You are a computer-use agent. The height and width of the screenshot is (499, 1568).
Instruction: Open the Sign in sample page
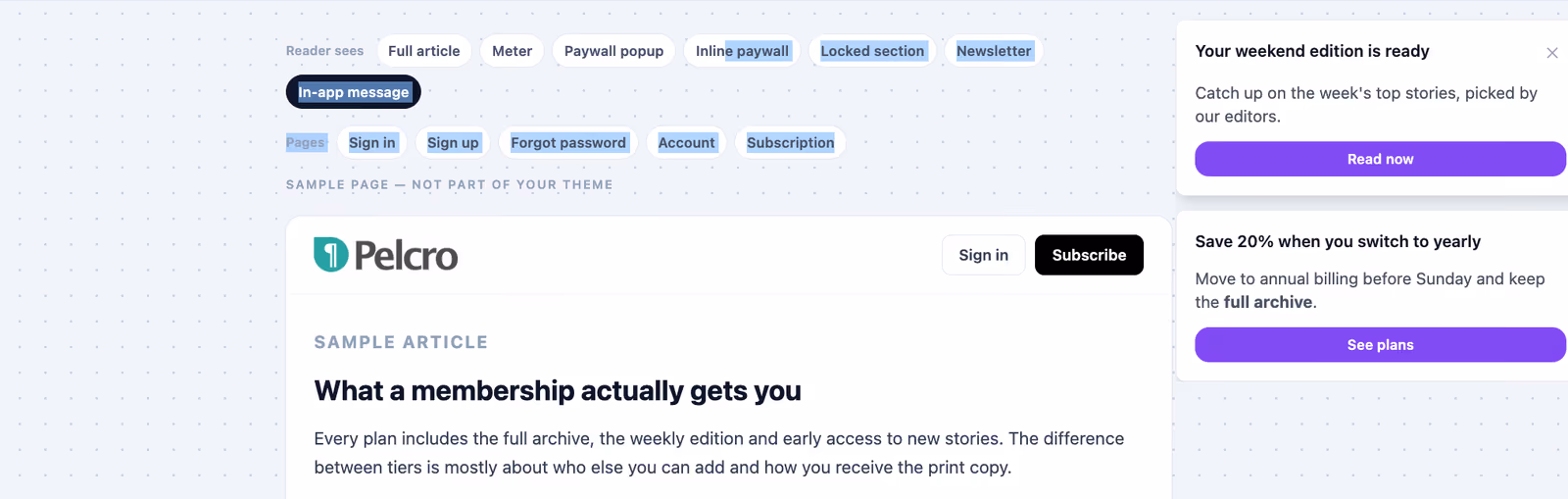[372, 142]
